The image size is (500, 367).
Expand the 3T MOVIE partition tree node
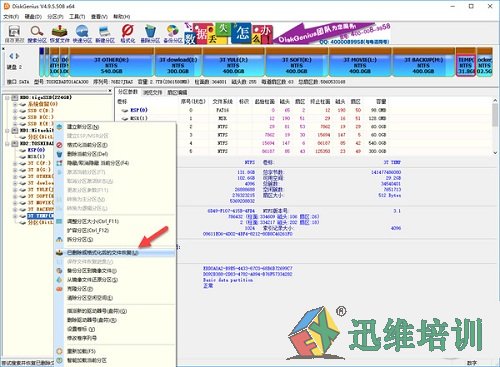[15, 203]
